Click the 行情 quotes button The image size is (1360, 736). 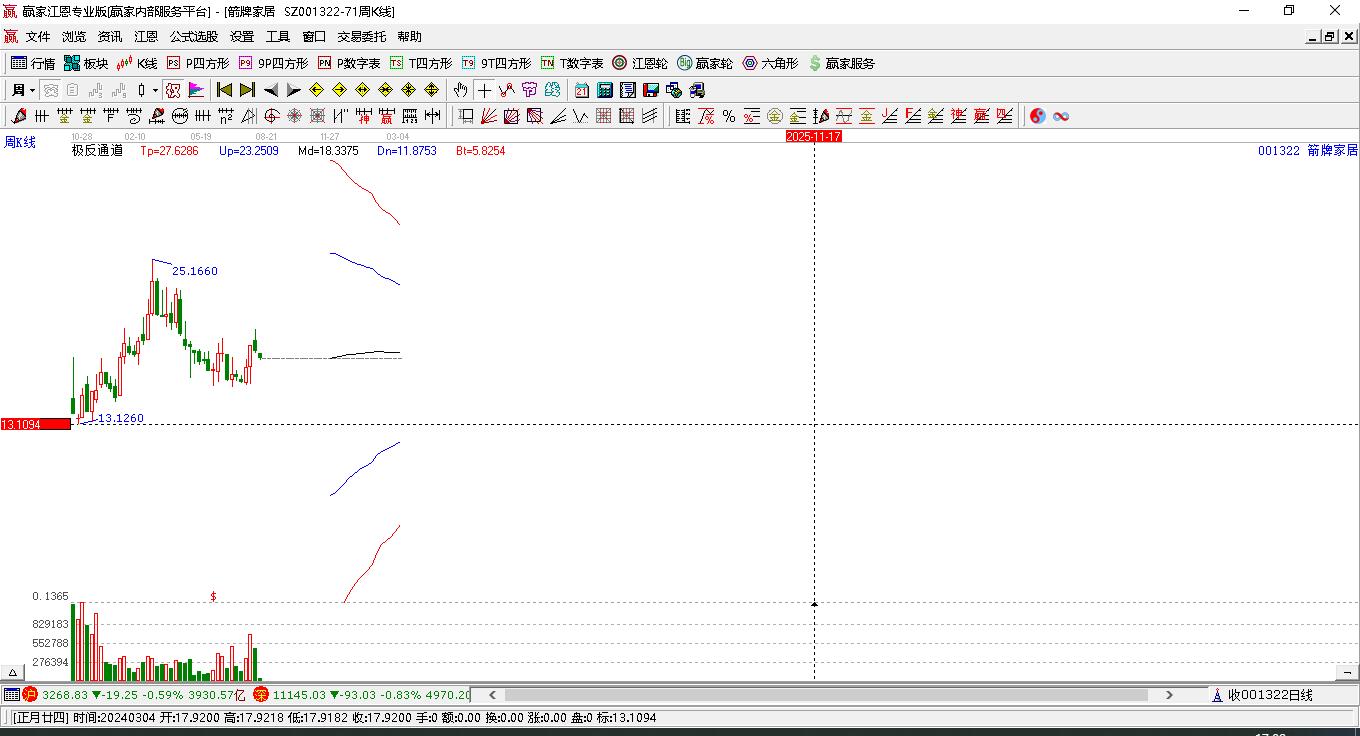pos(33,63)
